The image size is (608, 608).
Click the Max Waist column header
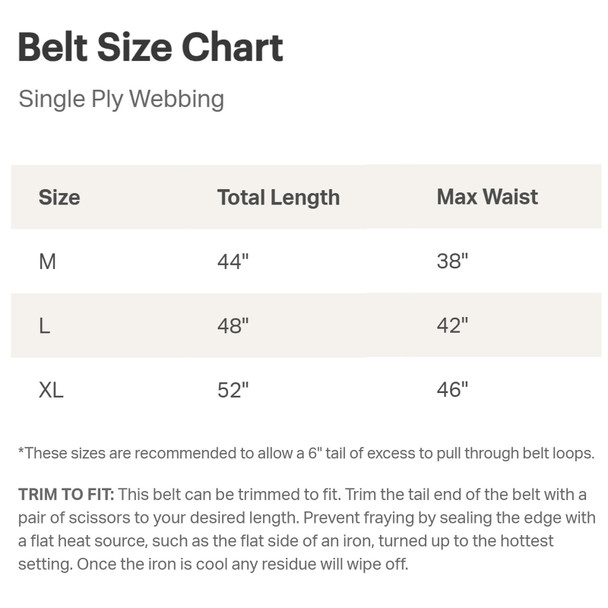[x=487, y=197]
